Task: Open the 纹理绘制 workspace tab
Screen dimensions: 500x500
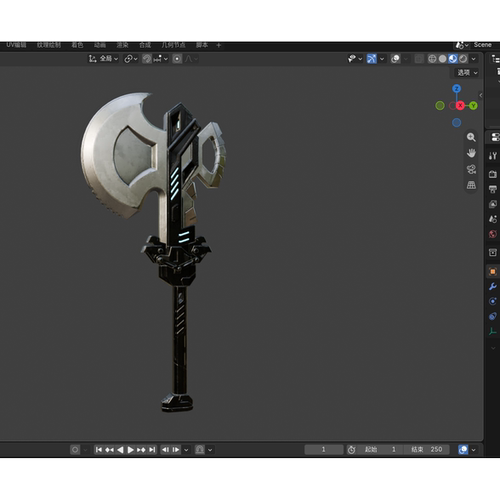Action: pos(49,45)
